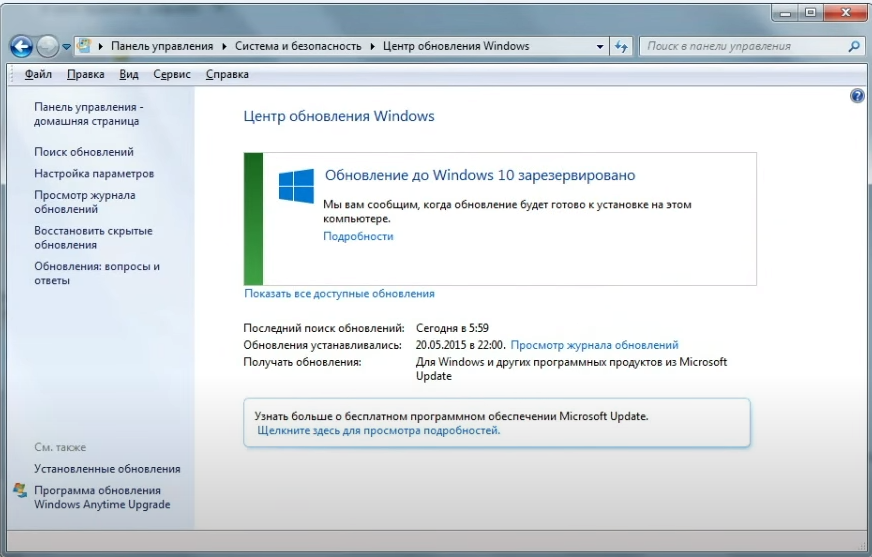Screen dimensions: 872x557
Task: Open sidebar Просмотр журнала обновлений link
Action: coord(85,202)
